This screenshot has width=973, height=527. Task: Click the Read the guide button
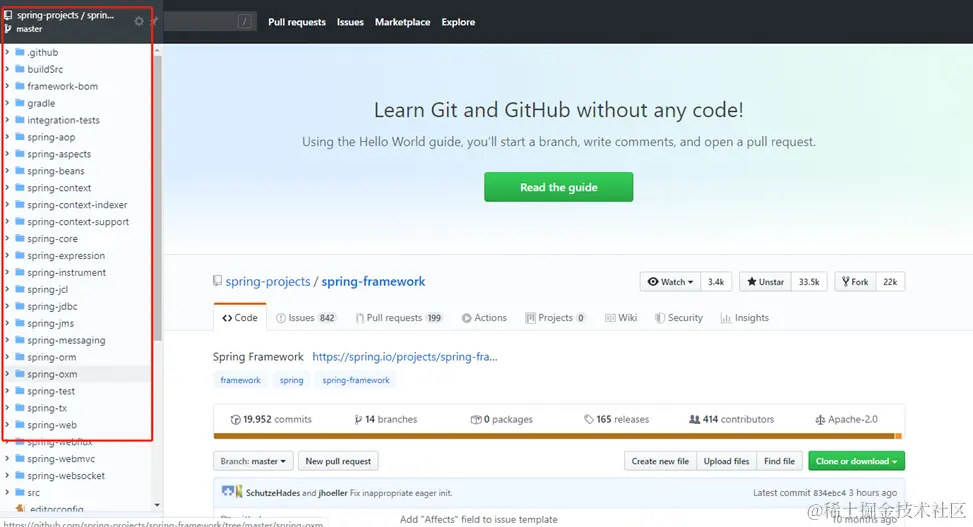pos(558,187)
